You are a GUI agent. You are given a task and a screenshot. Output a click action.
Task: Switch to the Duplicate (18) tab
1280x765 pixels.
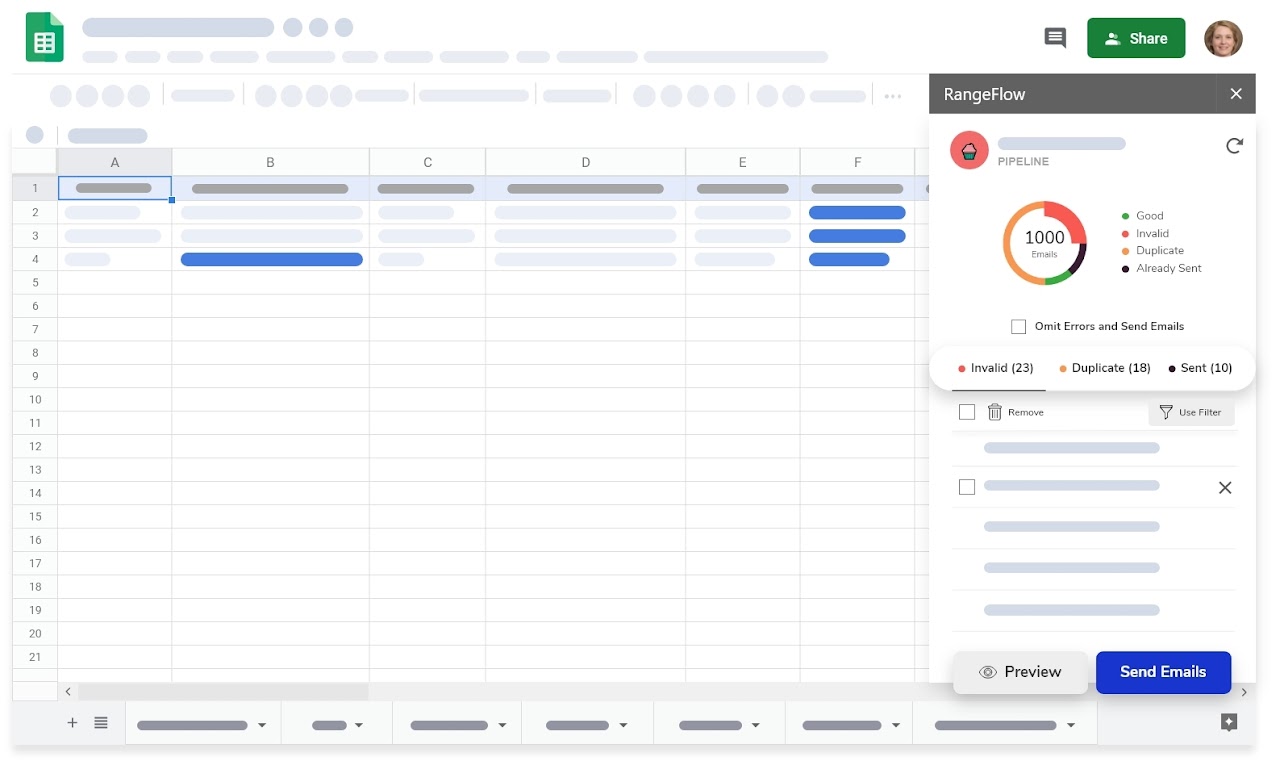tap(1104, 368)
